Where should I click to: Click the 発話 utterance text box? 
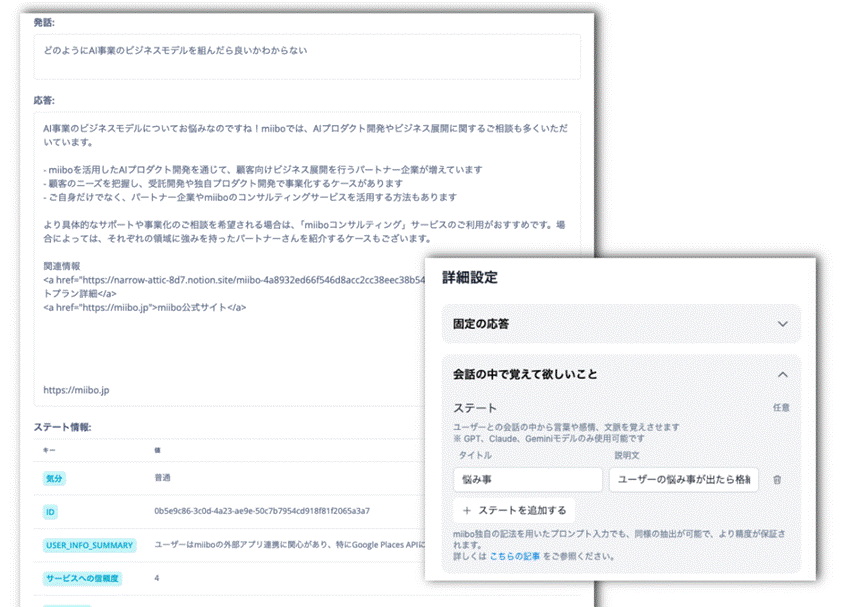tap(307, 57)
